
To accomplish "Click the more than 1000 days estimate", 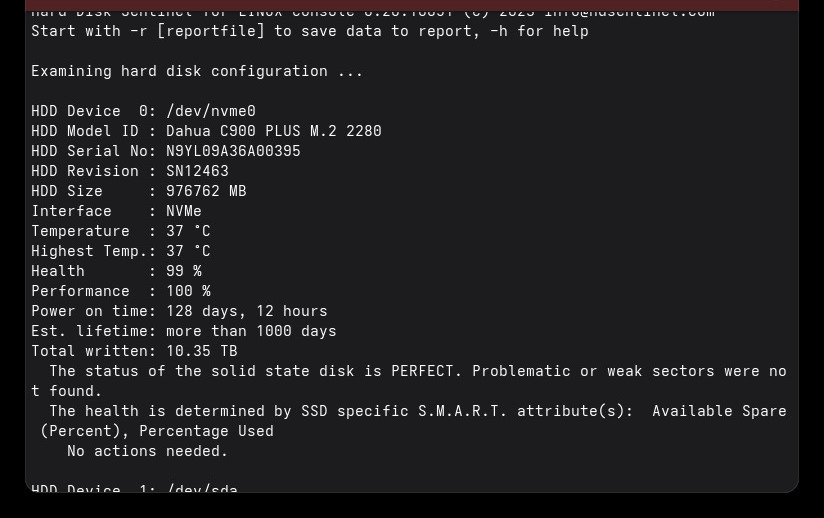I will click(x=251, y=331).
